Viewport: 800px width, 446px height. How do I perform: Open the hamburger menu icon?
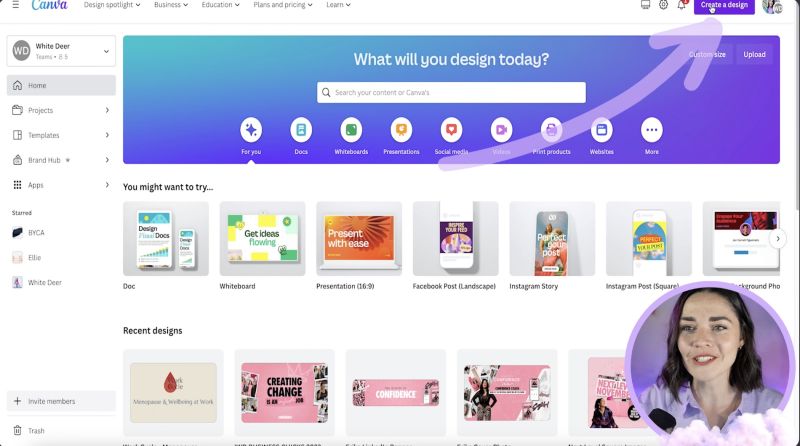point(16,5)
